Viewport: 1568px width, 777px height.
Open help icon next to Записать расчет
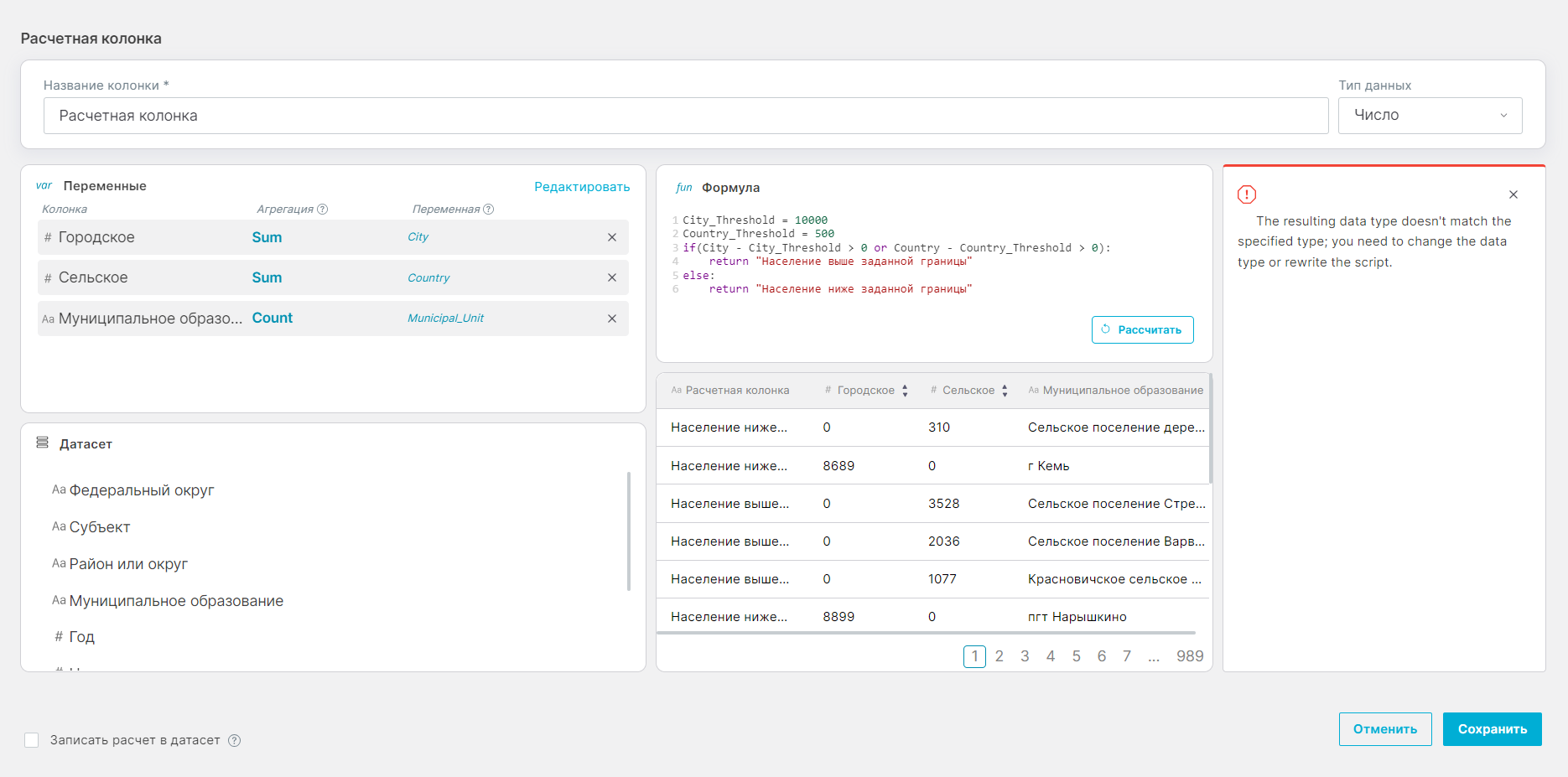235,740
